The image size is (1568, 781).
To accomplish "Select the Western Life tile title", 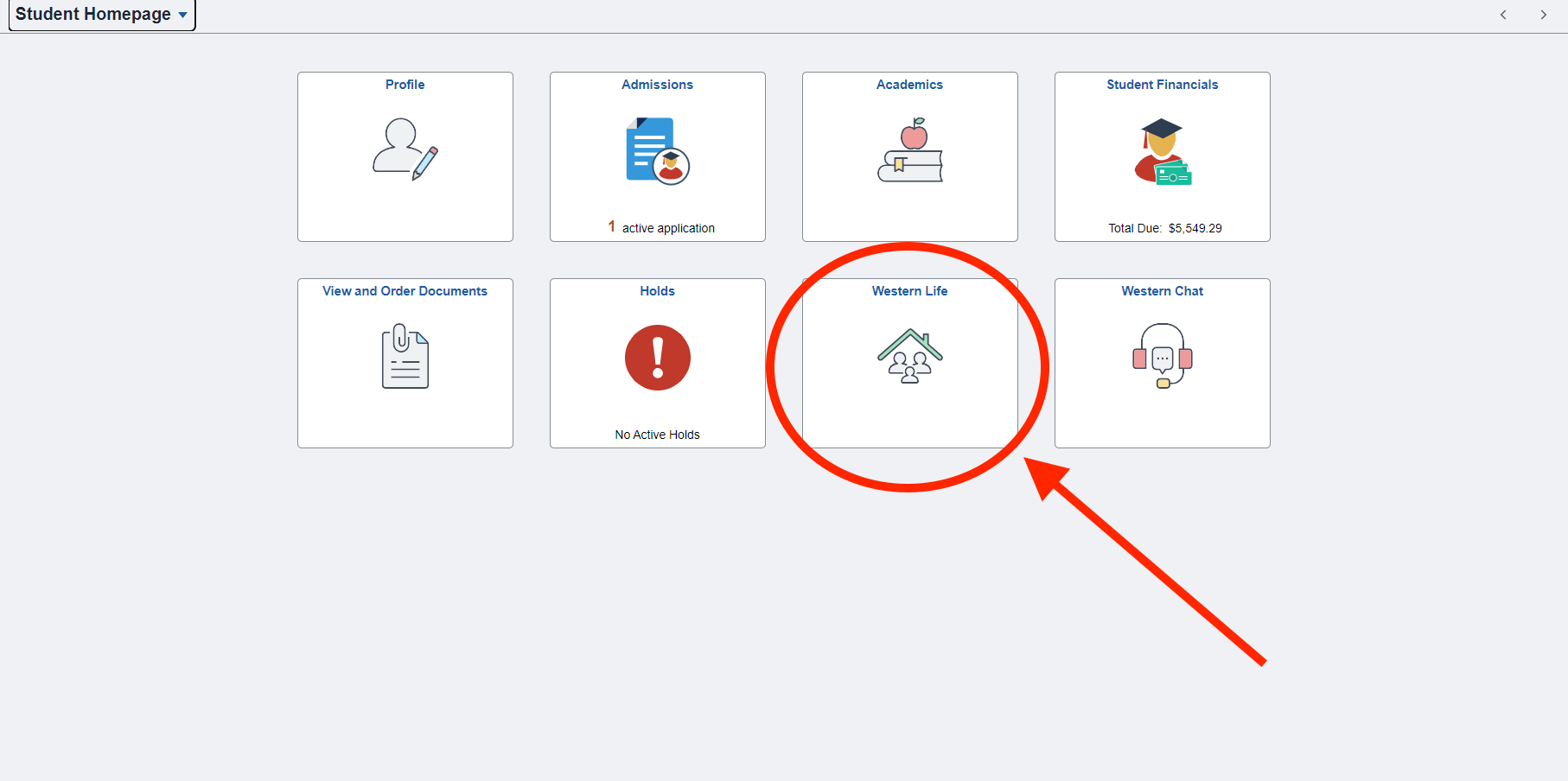I will coord(910,291).
